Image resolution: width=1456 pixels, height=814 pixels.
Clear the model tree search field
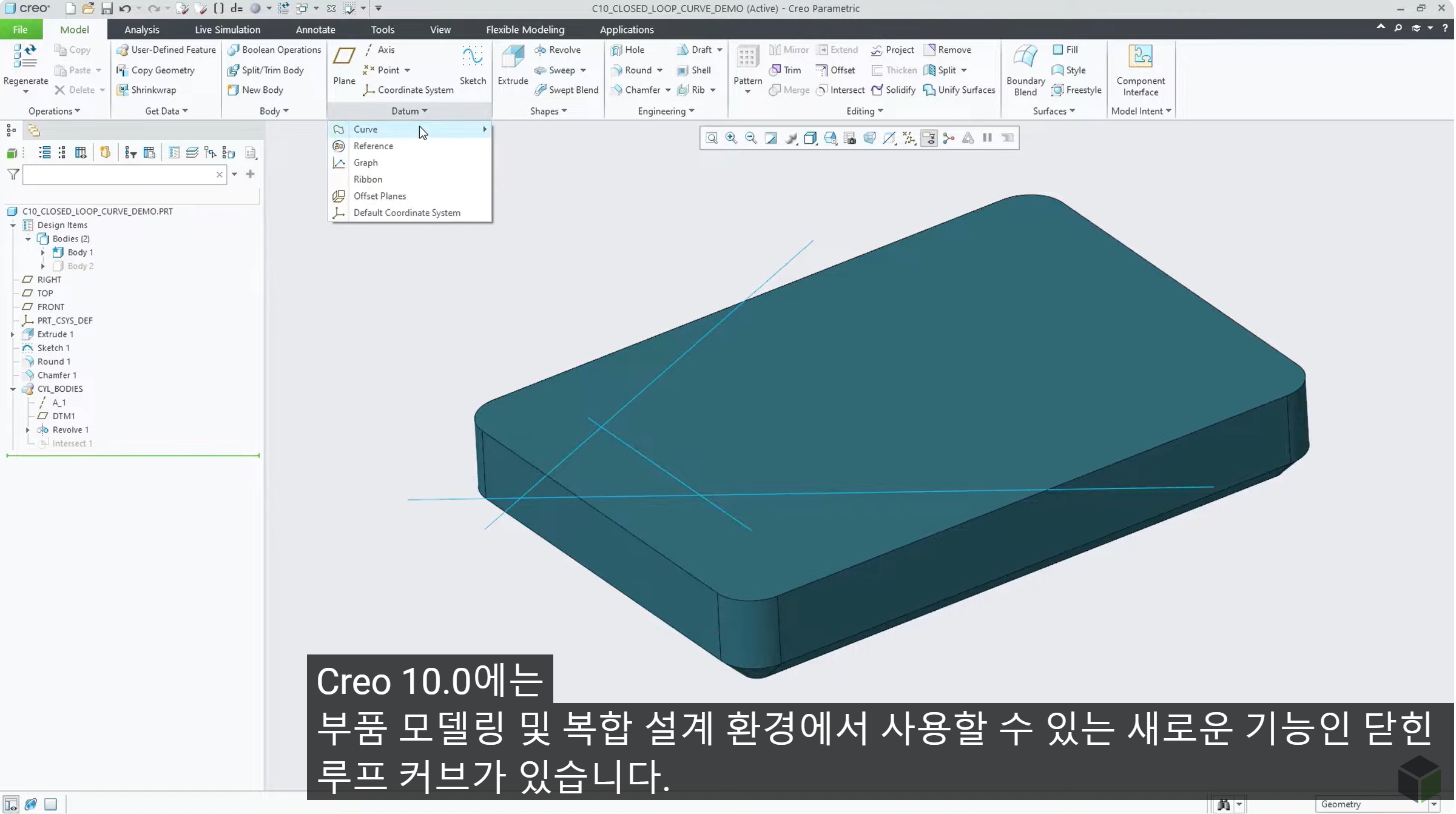pyautogui.click(x=220, y=175)
